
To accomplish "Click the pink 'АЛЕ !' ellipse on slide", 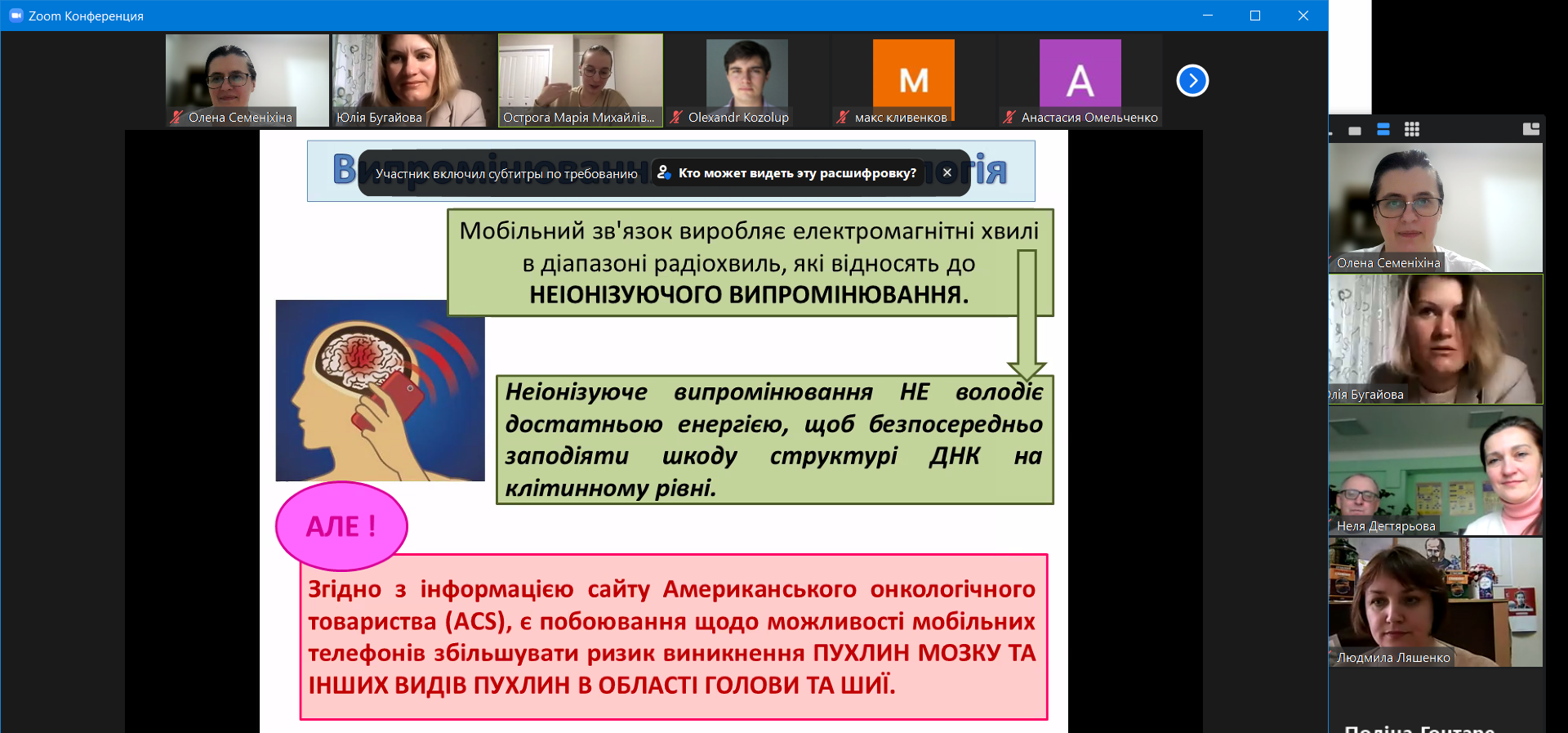I will coord(341,525).
